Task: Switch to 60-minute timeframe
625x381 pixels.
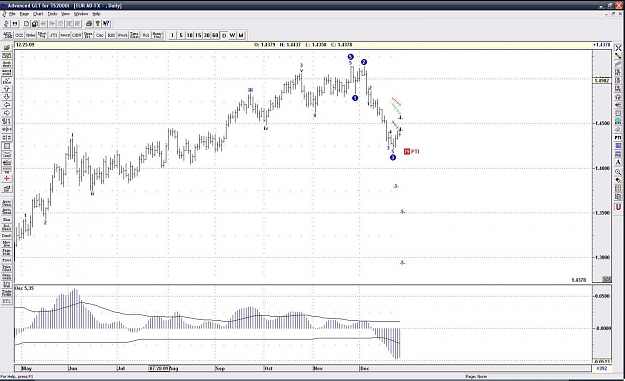Action: (x=215, y=35)
